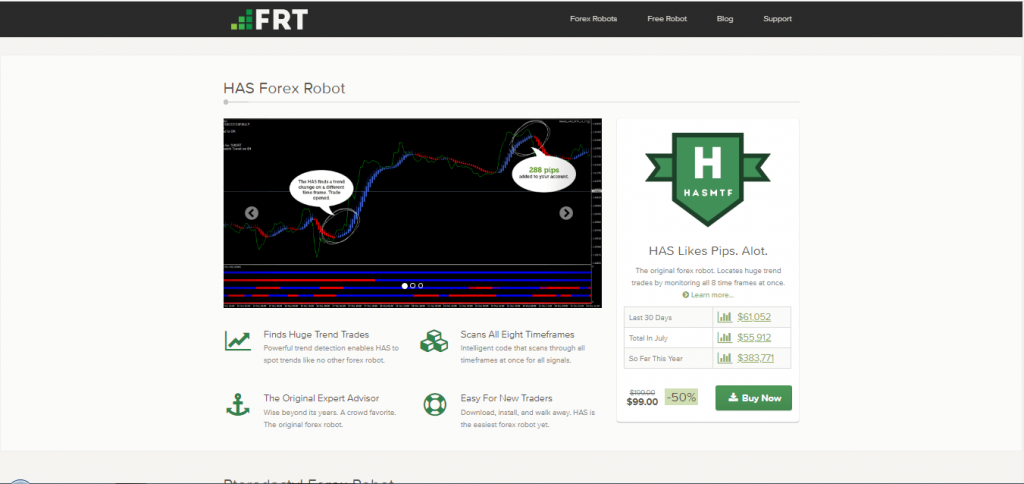Click the trend chart icon beside Finds Huge Trend Trades
Viewport: 1024px width, 484px height.
coord(238,340)
